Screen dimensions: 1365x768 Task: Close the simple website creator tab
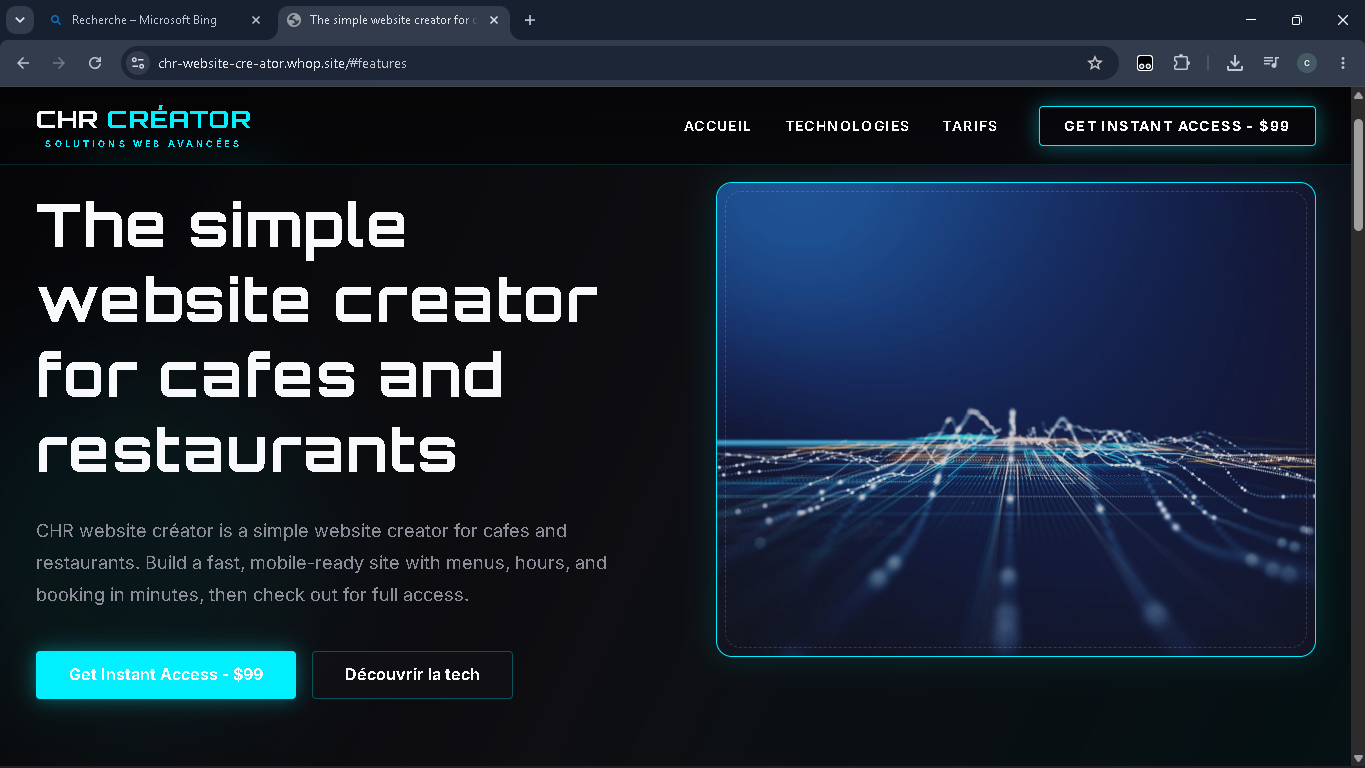493,20
